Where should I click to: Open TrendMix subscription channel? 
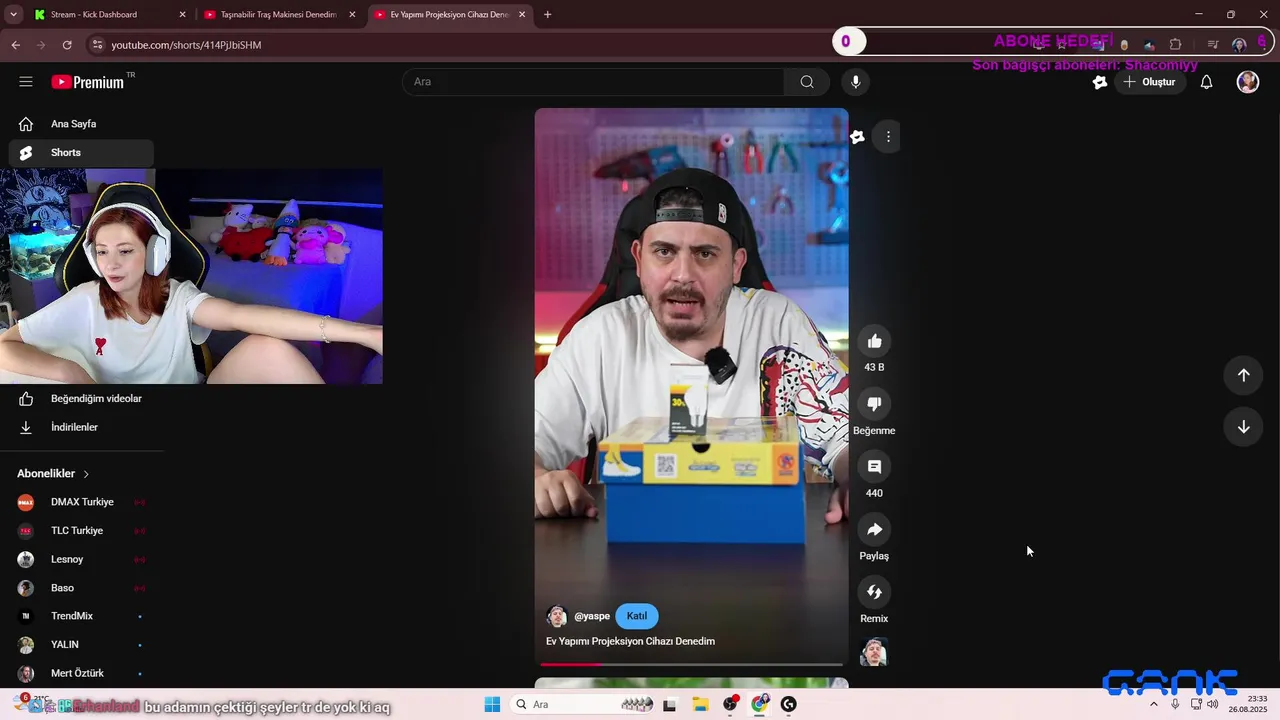(80, 616)
